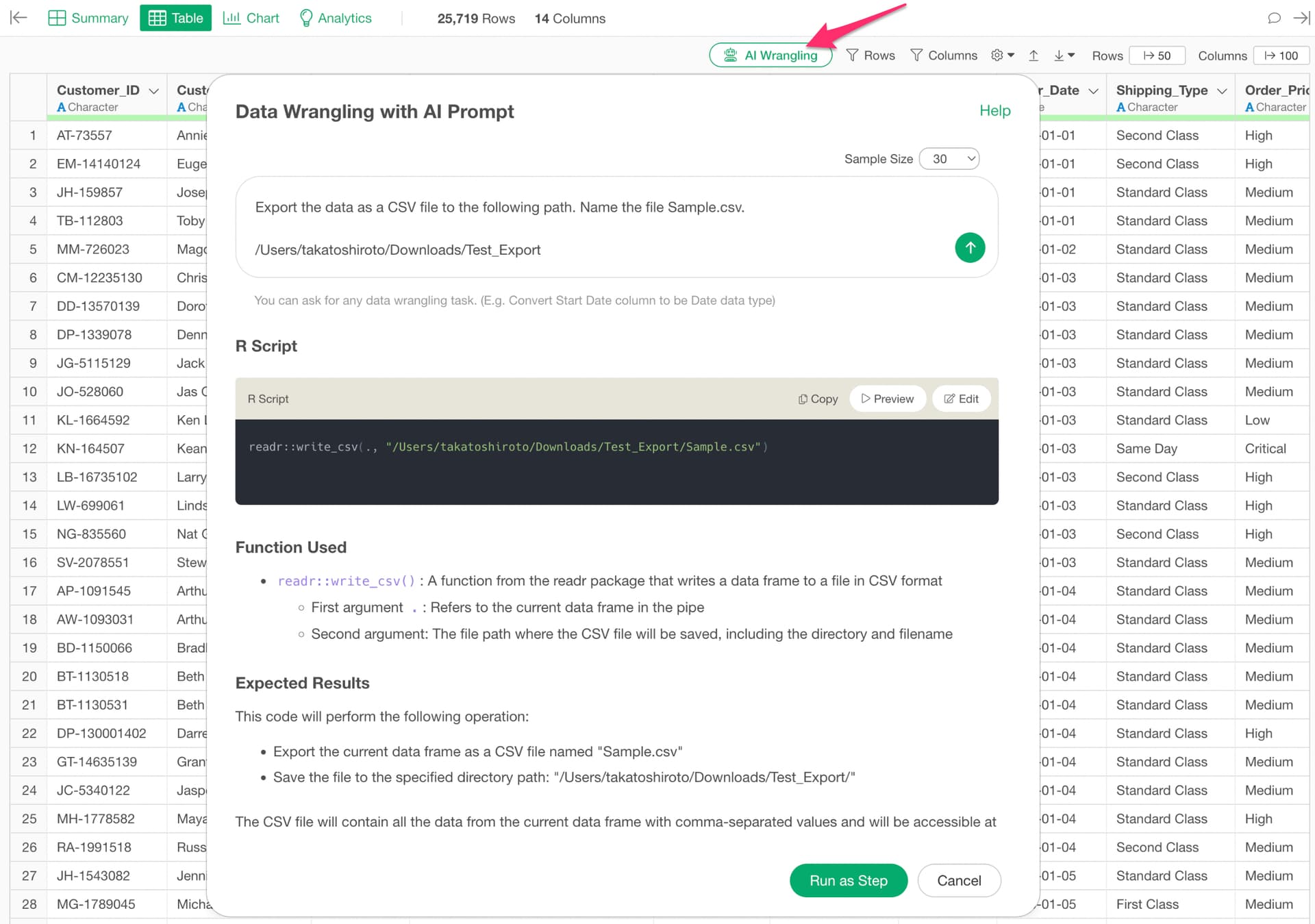
Task: Open the gear settings menu
Action: pos(1002,55)
